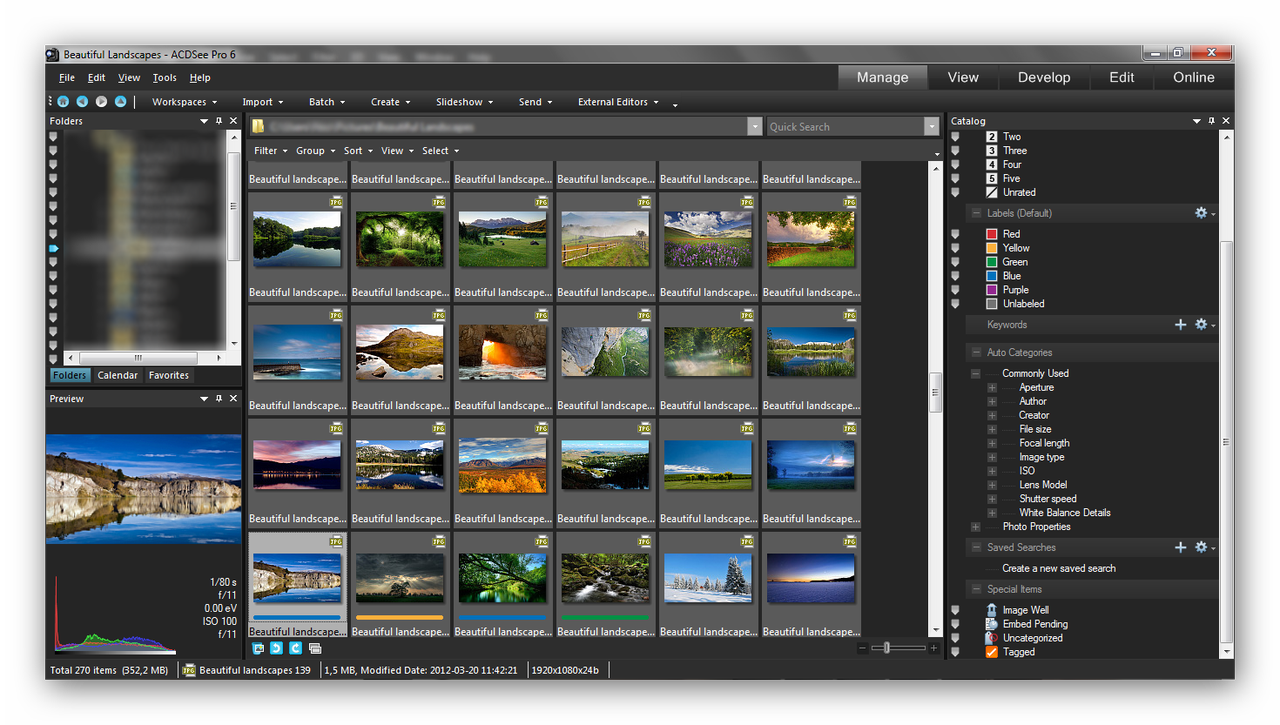
Task: Pin the Preview panel
Action: pyautogui.click(x=219, y=398)
